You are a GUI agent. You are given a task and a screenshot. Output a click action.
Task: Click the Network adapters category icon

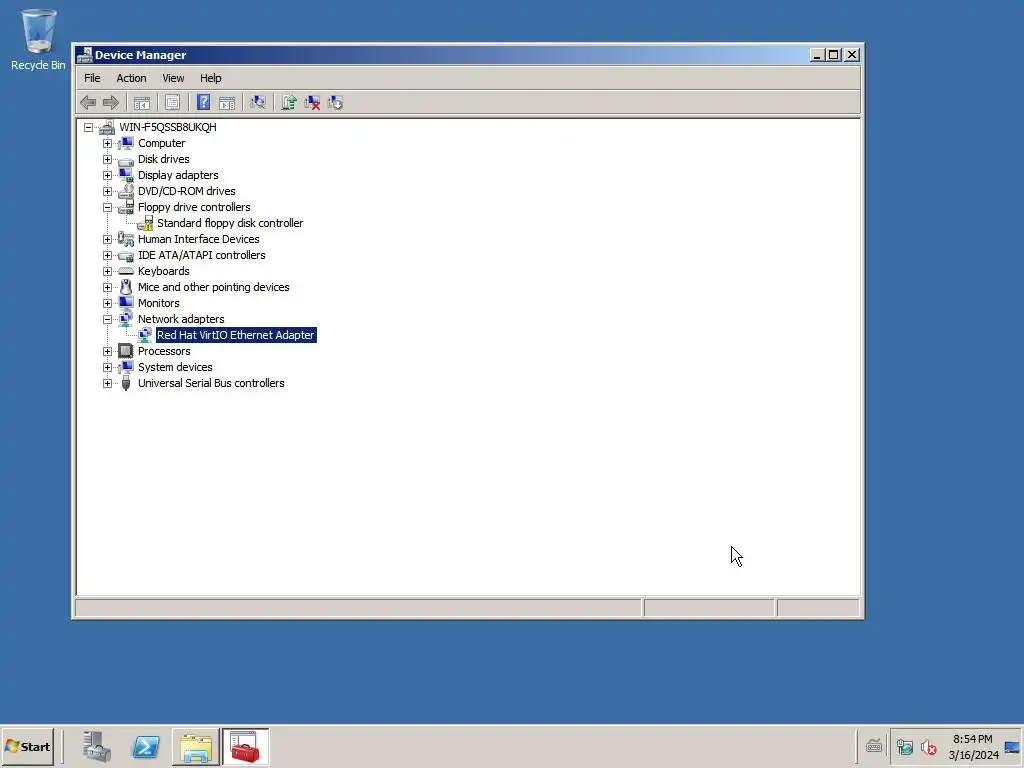click(x=126, y=319)
